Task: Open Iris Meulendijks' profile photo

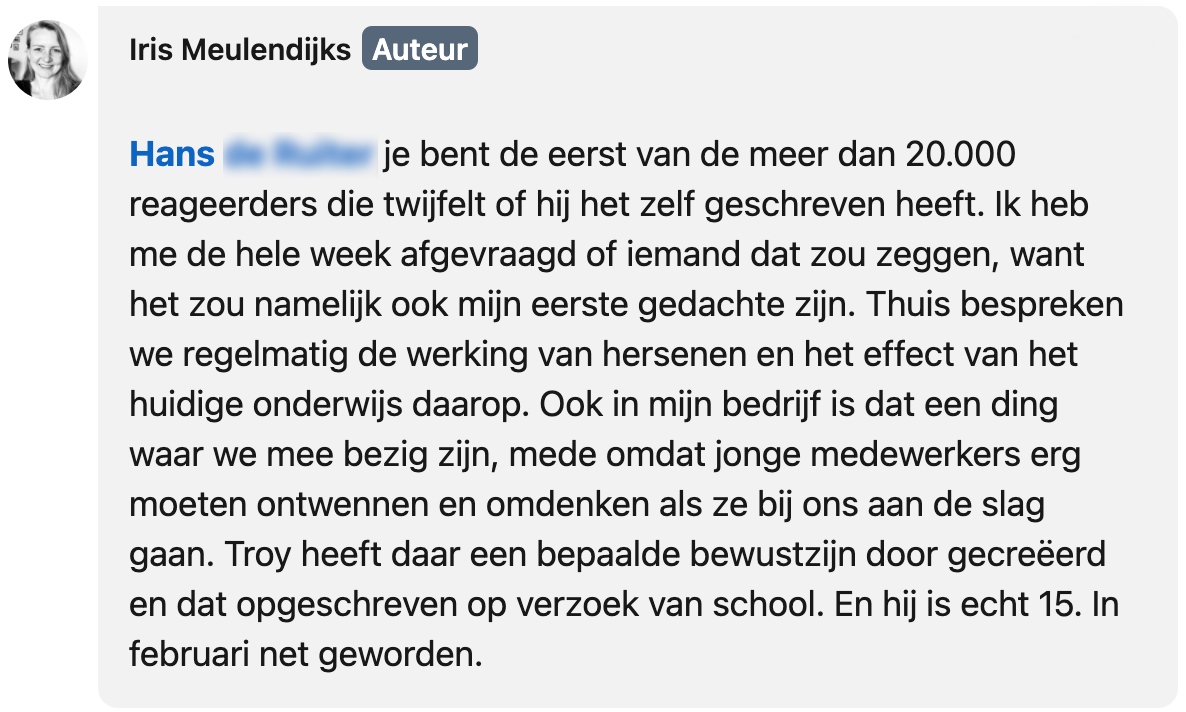Action: tap(48, 59)
